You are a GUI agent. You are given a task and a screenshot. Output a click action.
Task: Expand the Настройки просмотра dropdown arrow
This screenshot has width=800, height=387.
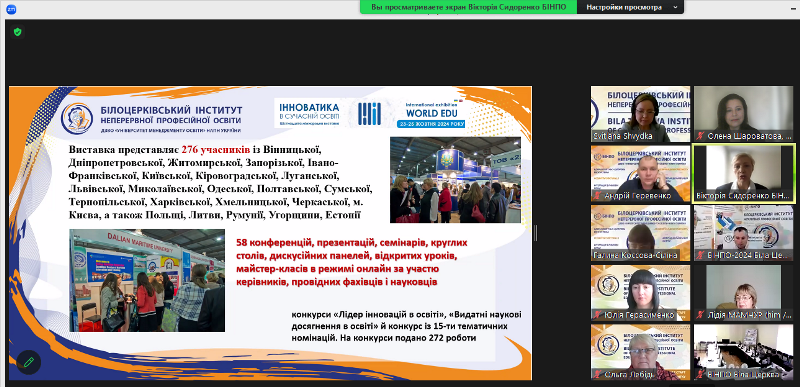tap(675, 7)
